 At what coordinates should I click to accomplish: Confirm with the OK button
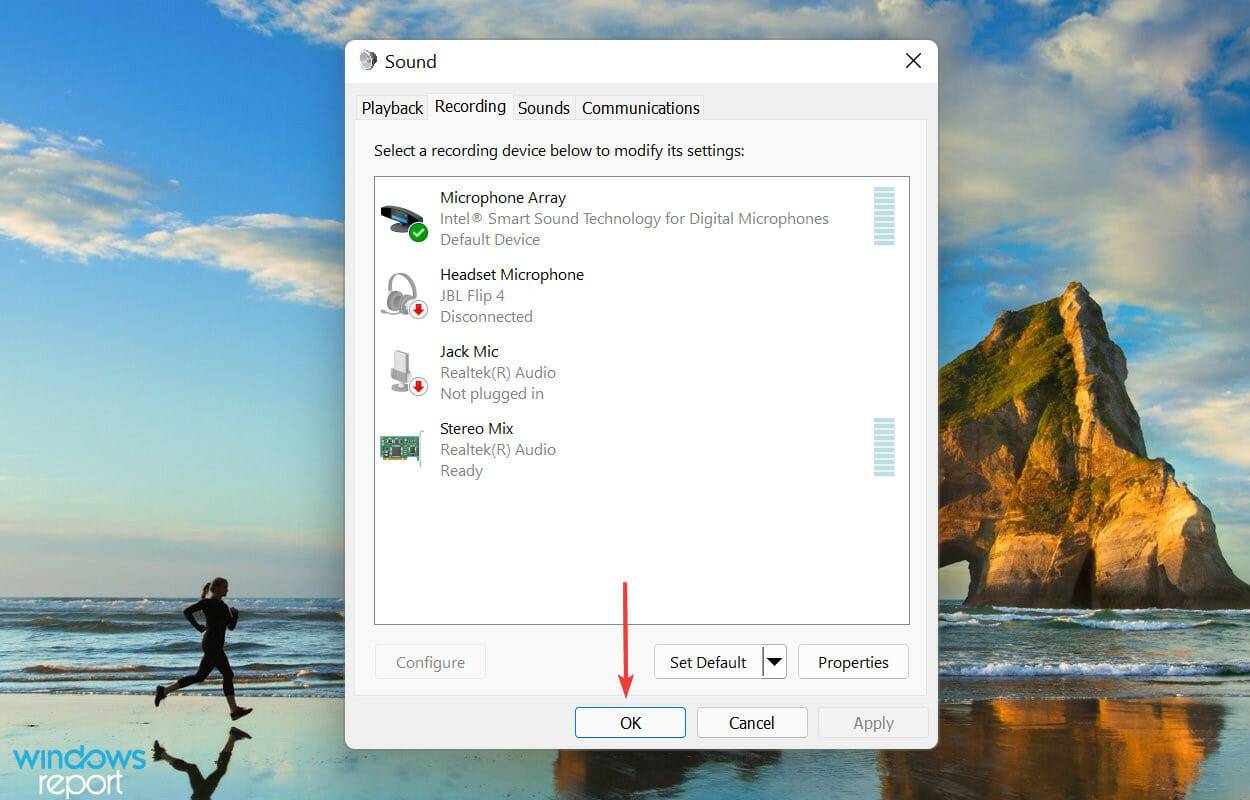click(630, 723)
